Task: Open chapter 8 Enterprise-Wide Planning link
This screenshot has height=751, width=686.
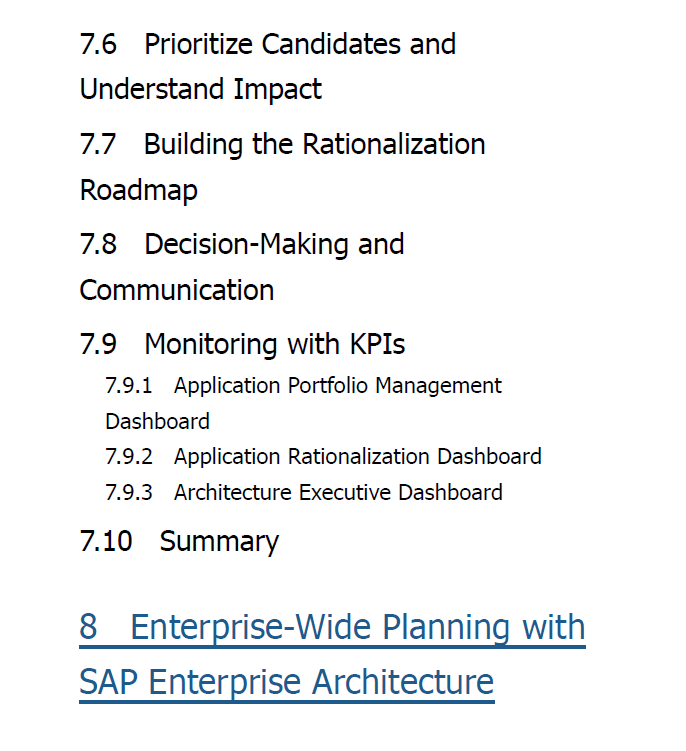Action: 332,627
